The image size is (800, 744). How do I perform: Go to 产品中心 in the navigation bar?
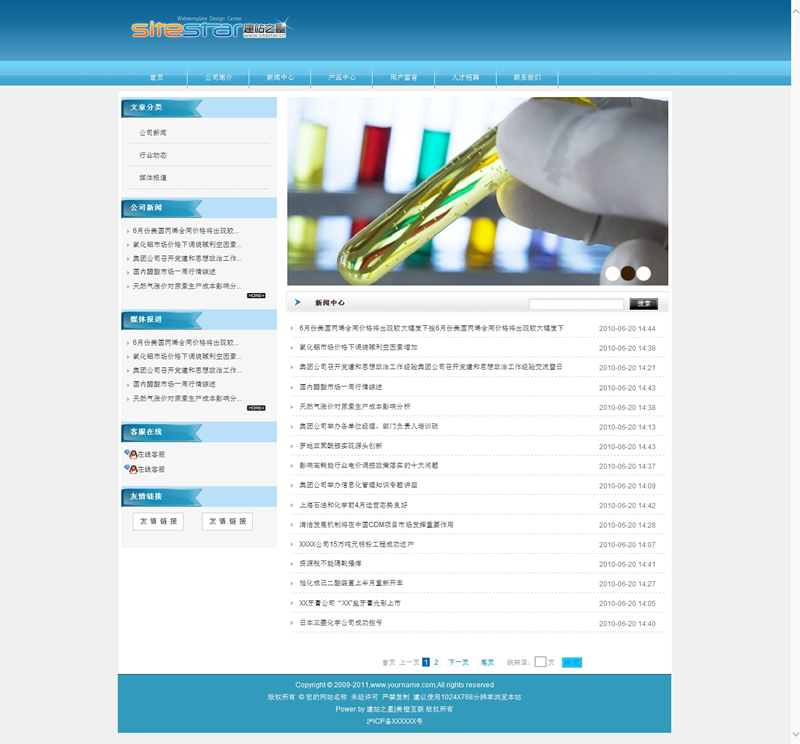click(x=342, y=77)
